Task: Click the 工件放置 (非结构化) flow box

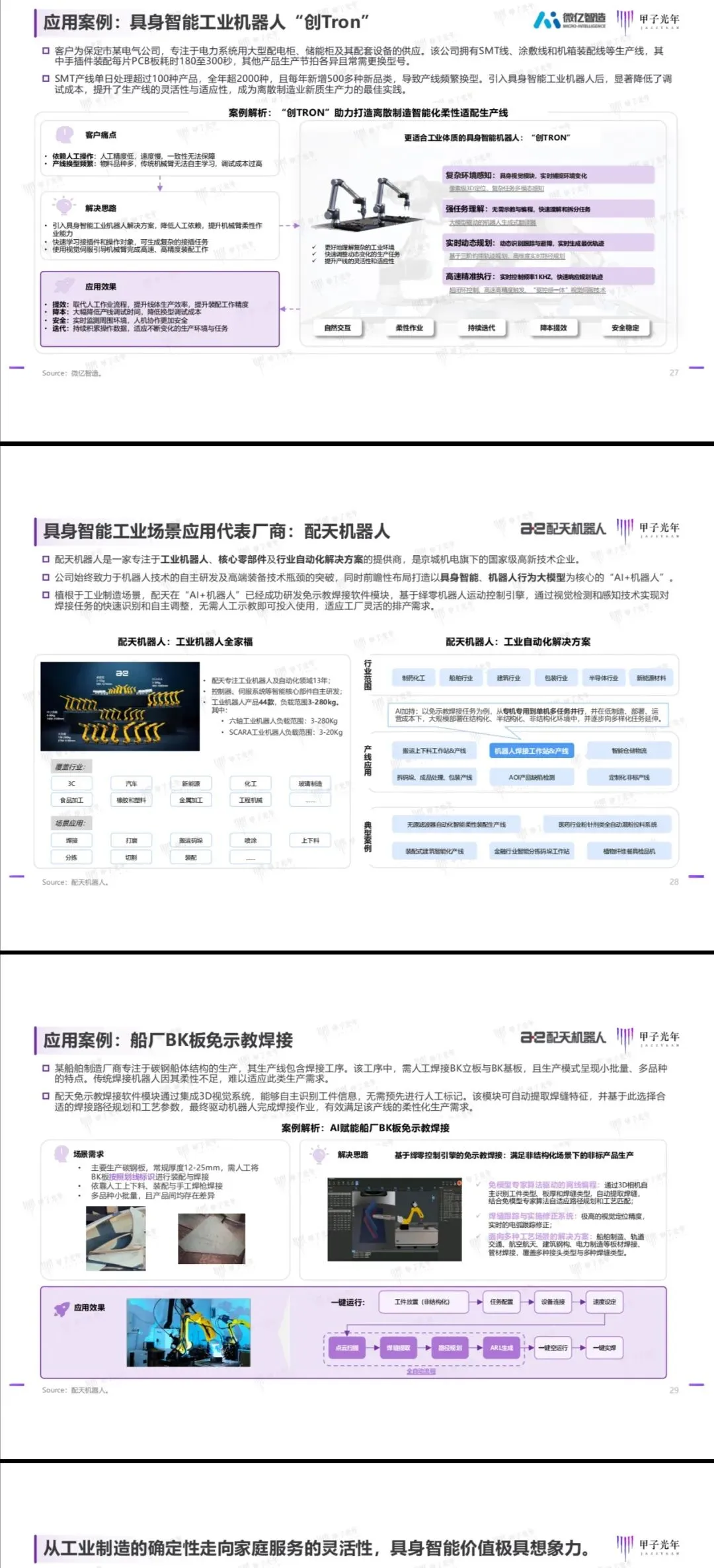Action: (x=423, y=1302)
